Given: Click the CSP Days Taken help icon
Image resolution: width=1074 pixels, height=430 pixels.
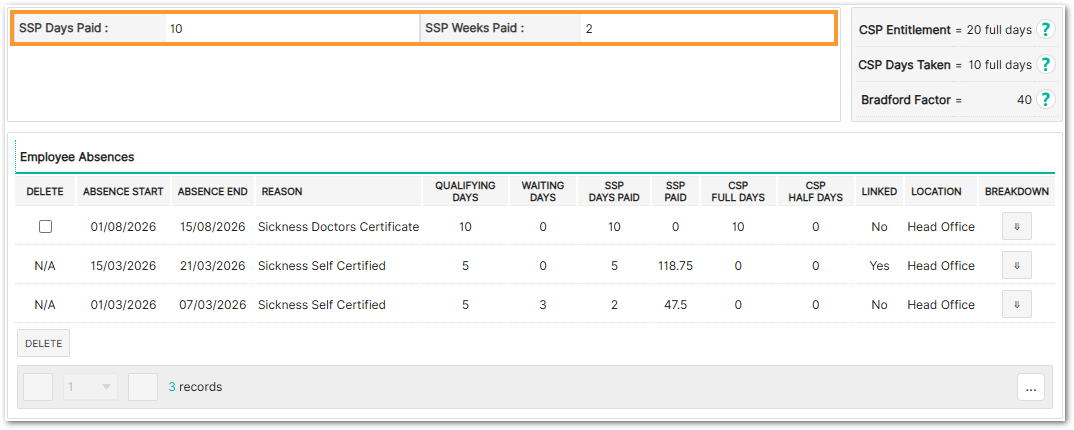Looking at the screenshot, I should pos(1045,64).
